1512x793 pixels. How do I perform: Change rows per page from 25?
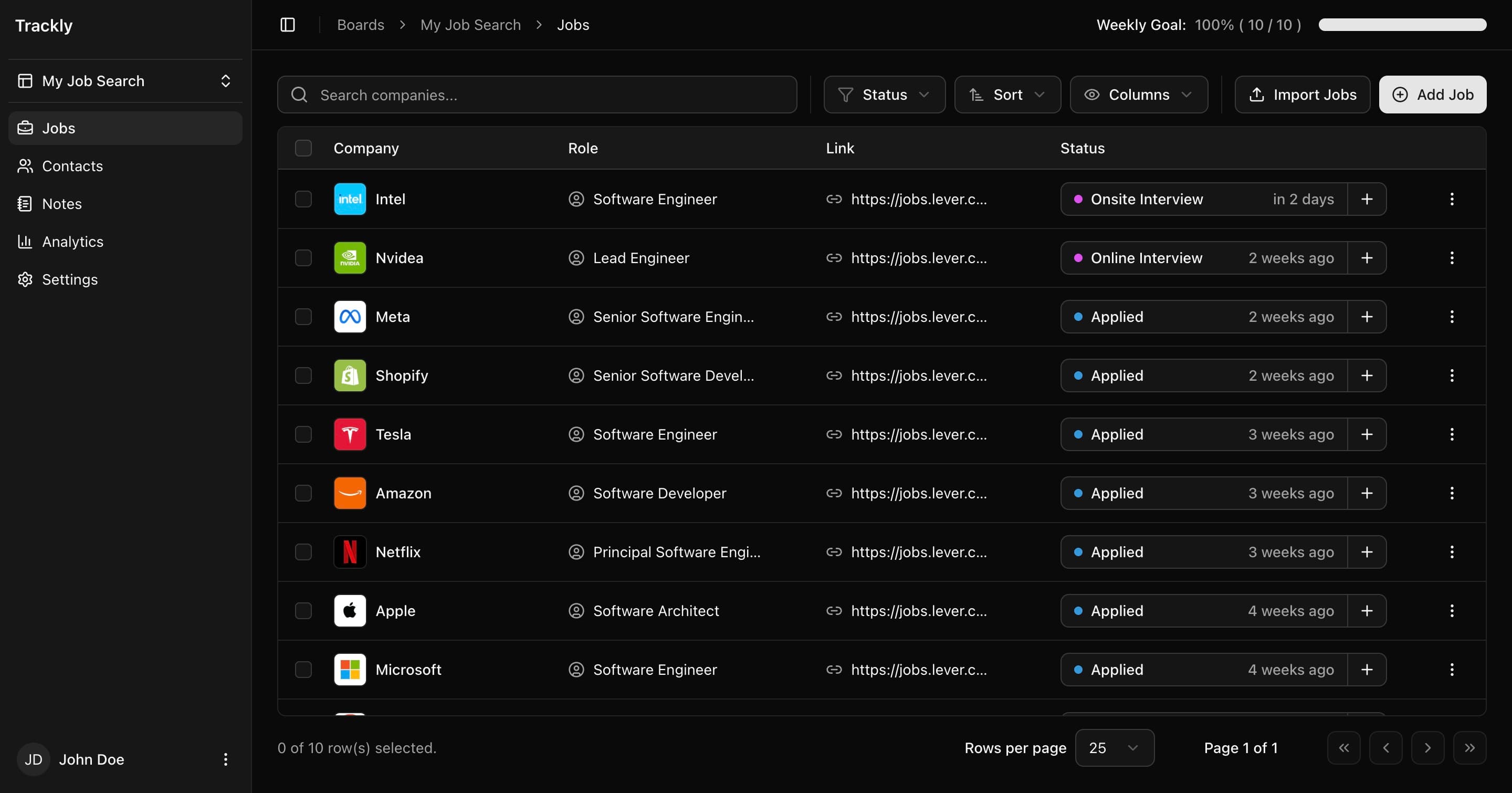click(1115, 748)
